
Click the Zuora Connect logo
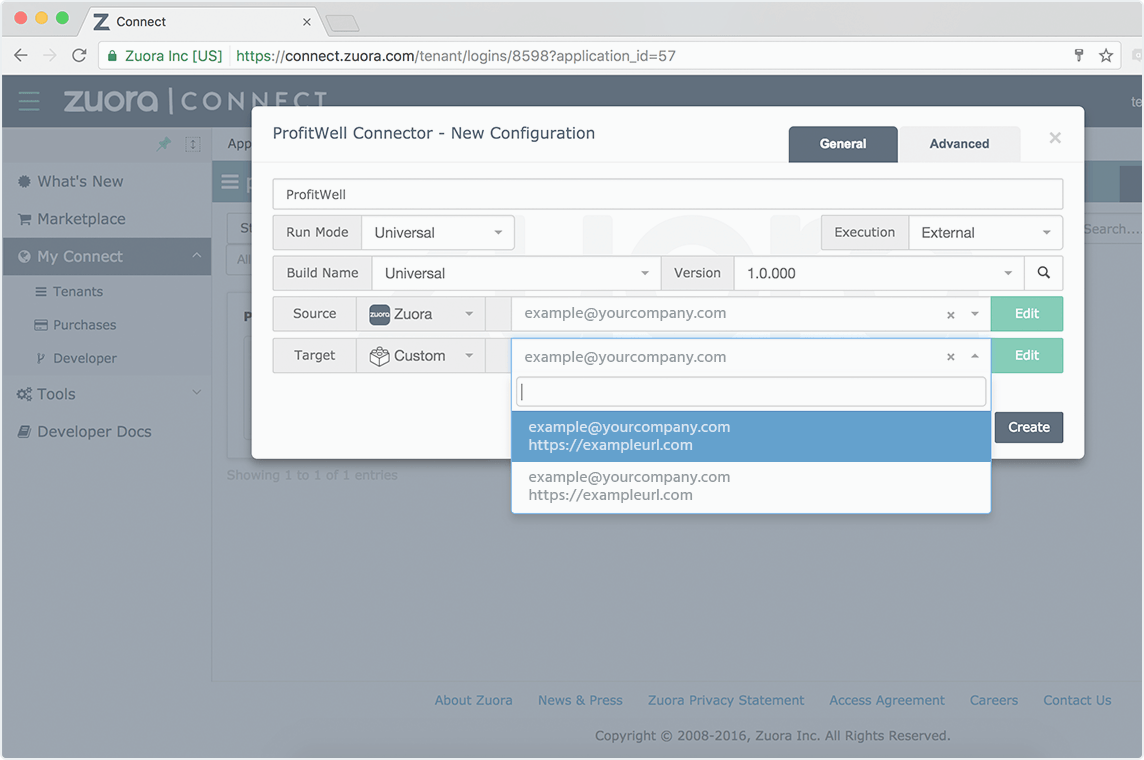tap(196, 101)
